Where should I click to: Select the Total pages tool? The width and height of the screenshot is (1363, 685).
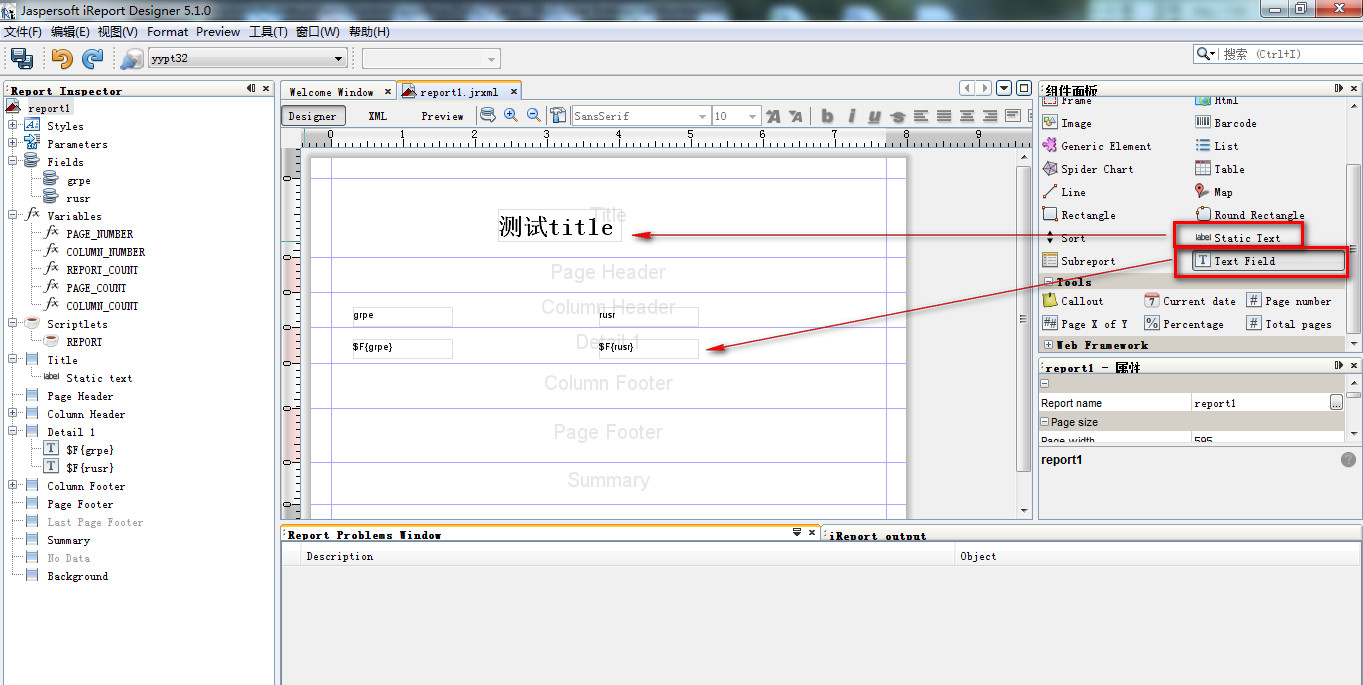1289,324
